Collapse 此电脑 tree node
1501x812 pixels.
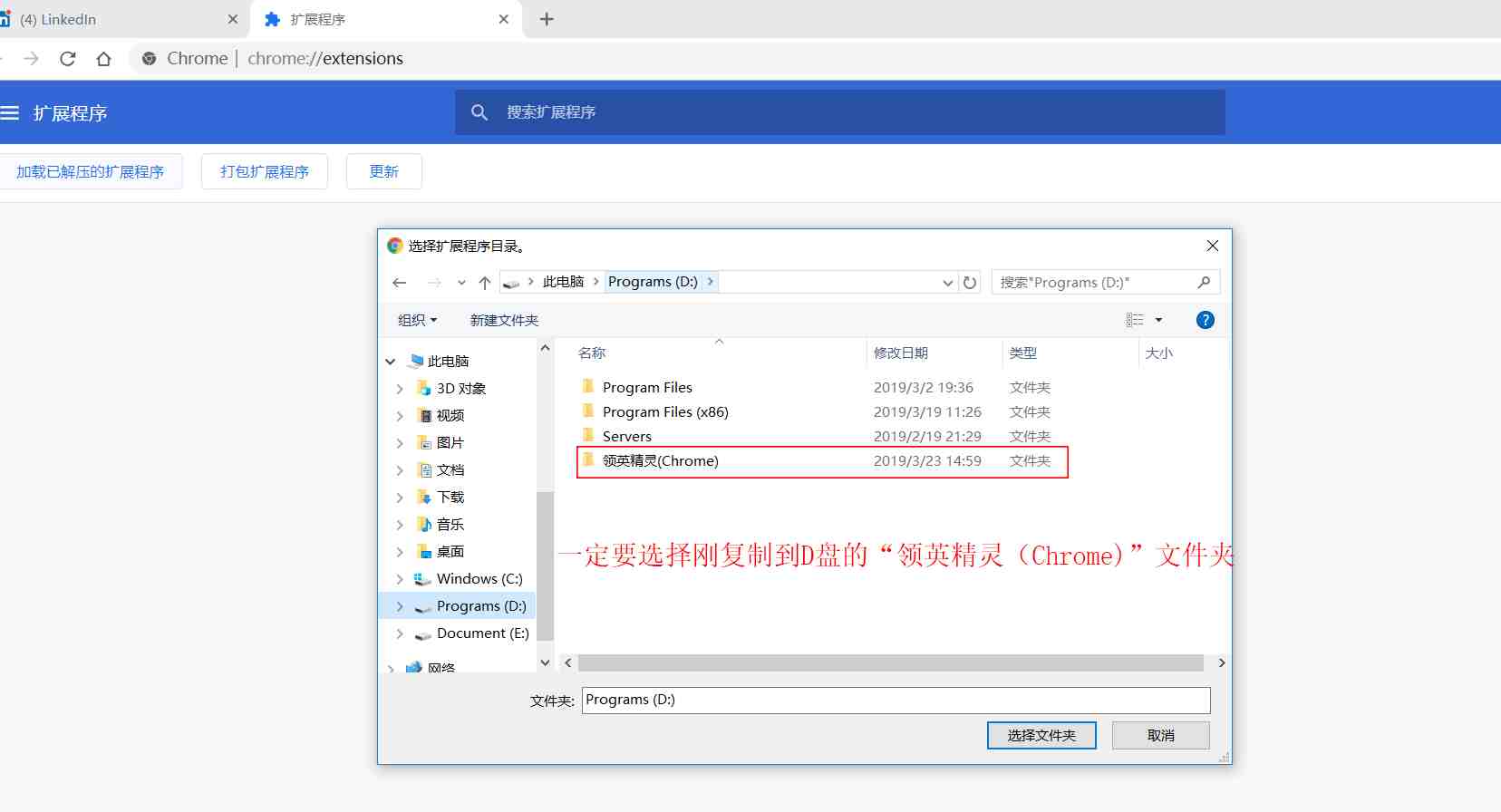pyautogui.click(x=391, y=362)
